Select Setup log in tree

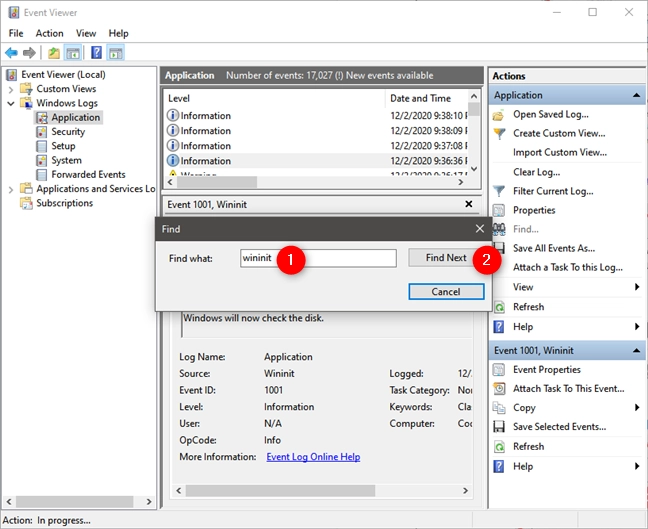[63, 146]
